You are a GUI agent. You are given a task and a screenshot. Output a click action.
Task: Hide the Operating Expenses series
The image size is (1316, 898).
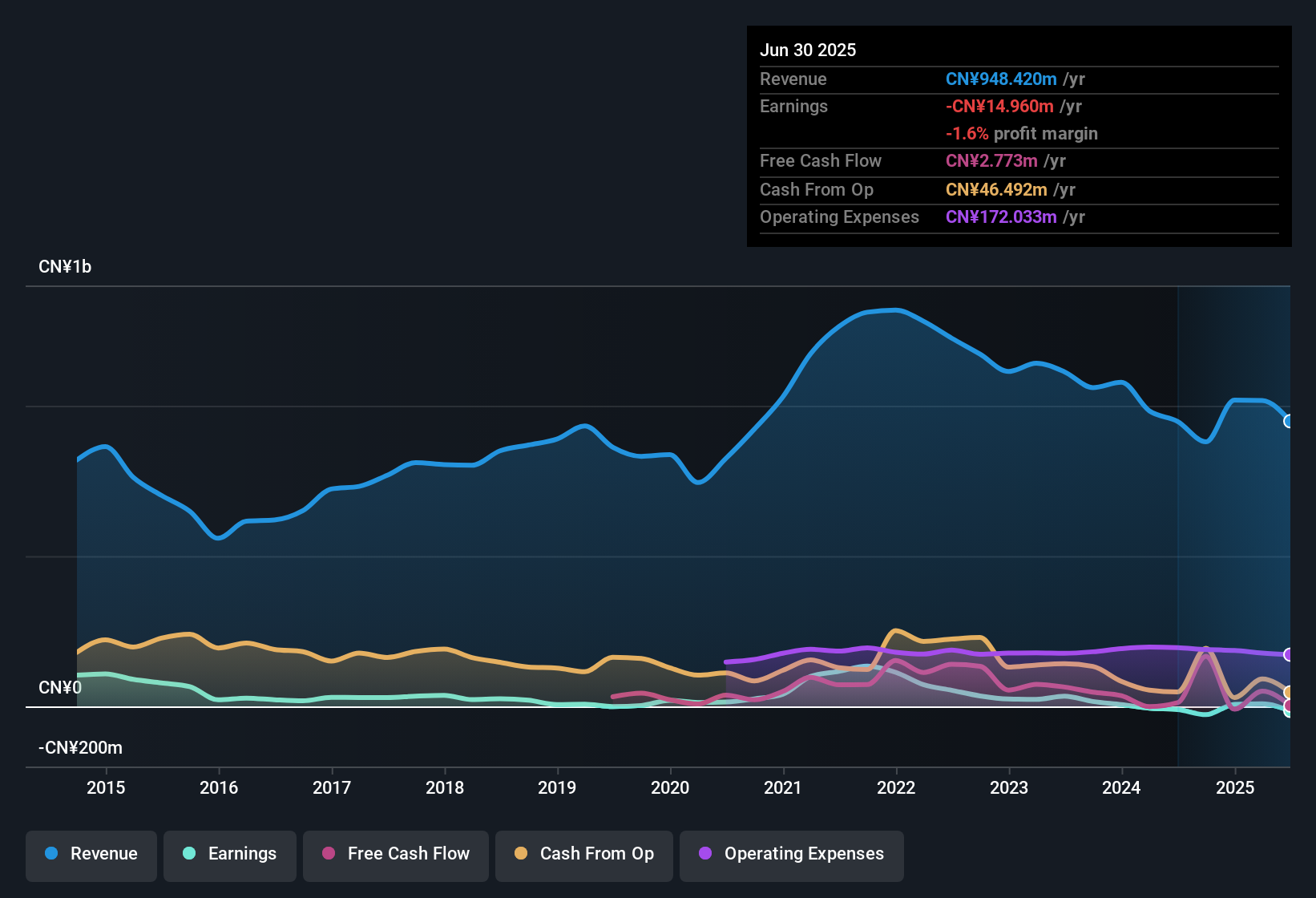click(792, 854)
